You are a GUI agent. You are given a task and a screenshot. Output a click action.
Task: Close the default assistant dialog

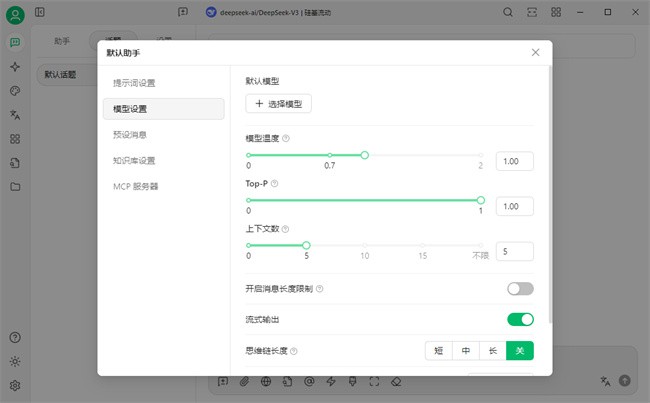[536, 52]
